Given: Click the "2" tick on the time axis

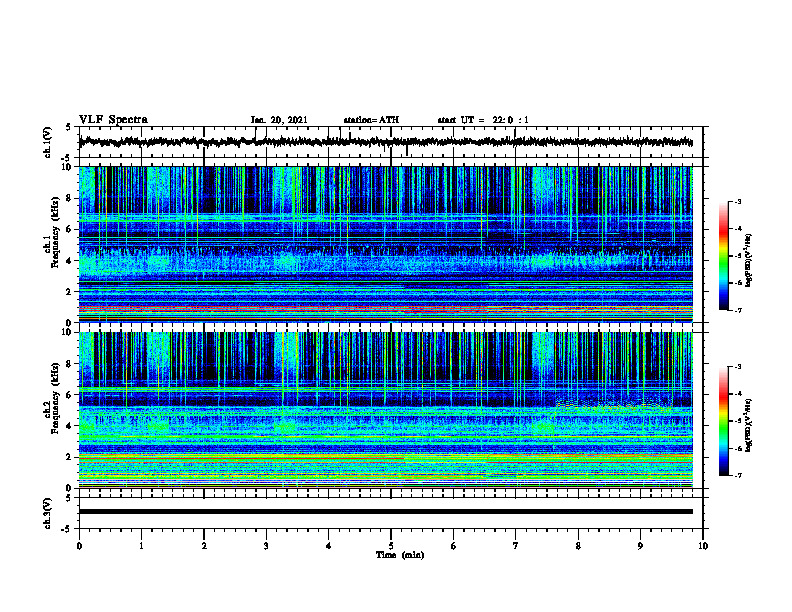Looking at the screenshot, I should 204,546.
